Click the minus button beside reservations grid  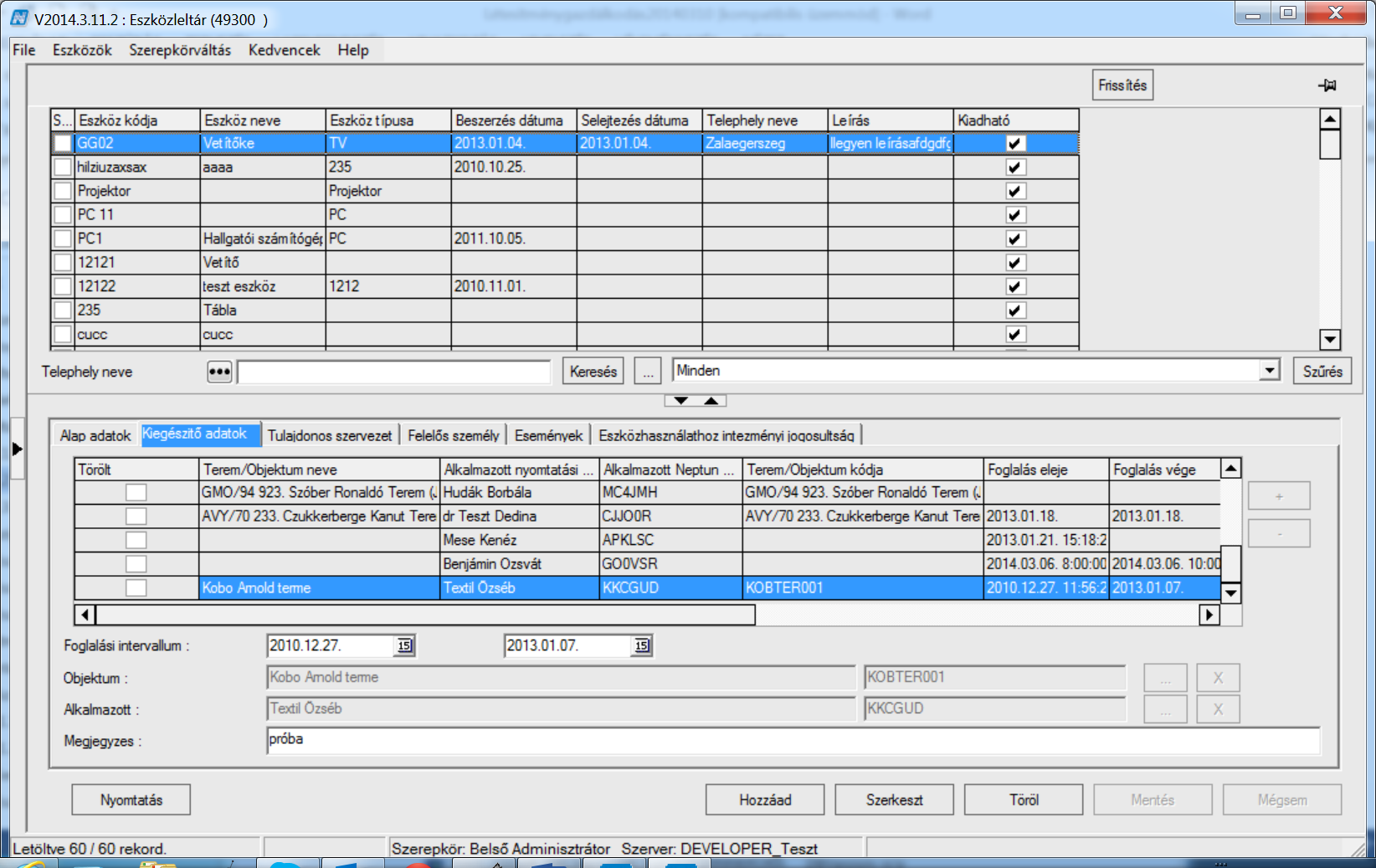point(1279,533)
